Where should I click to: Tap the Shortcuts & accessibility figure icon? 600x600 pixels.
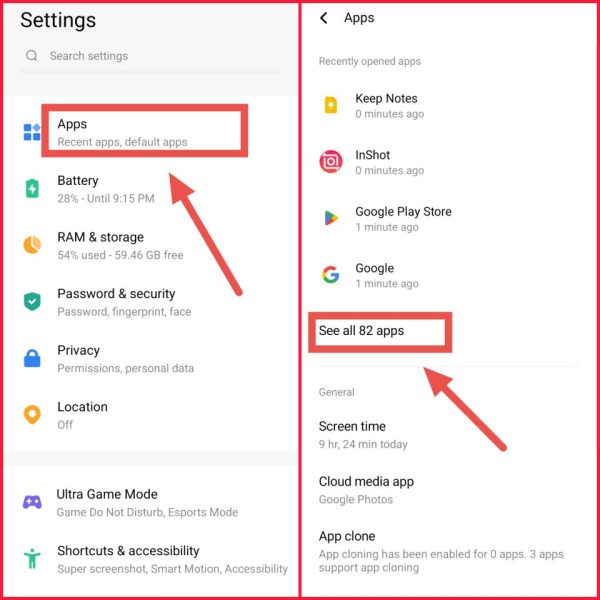32,559
